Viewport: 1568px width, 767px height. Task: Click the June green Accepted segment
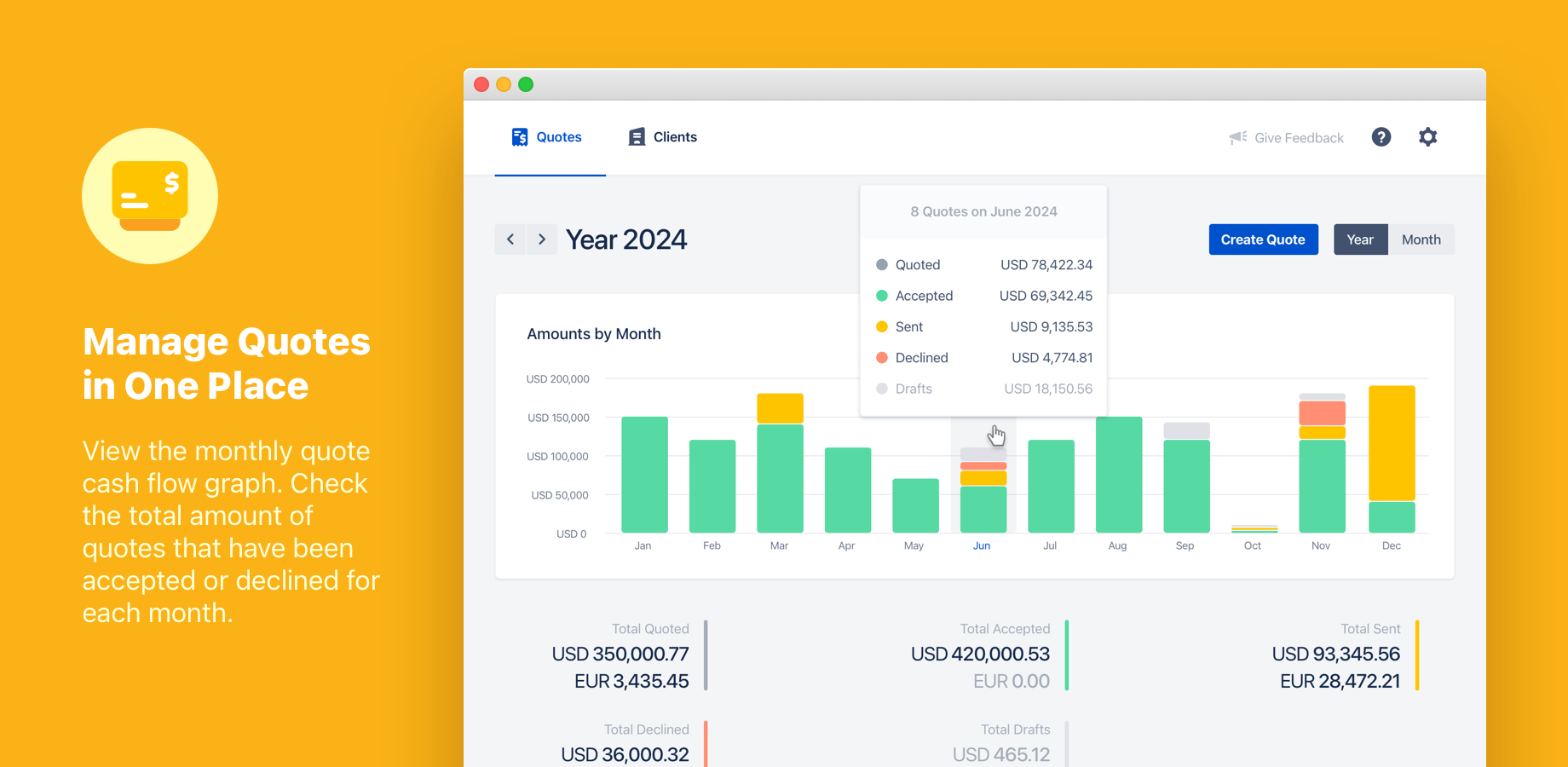tap(983, 510)
